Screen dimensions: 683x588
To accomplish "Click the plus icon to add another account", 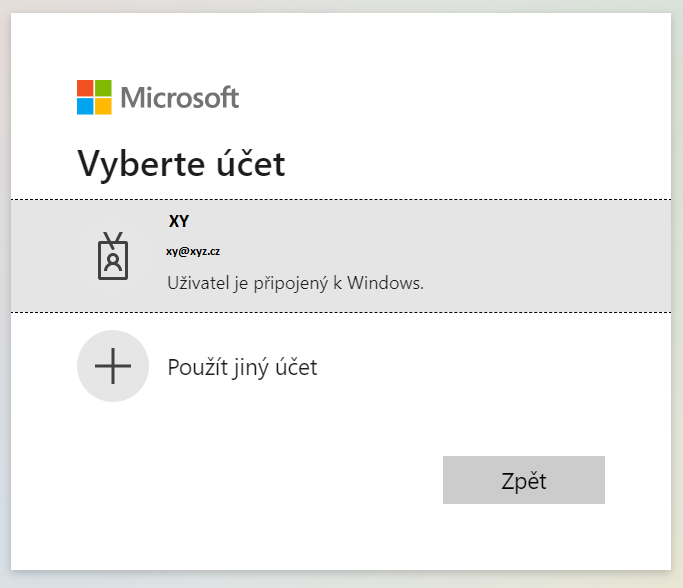I will coord(113,366).
